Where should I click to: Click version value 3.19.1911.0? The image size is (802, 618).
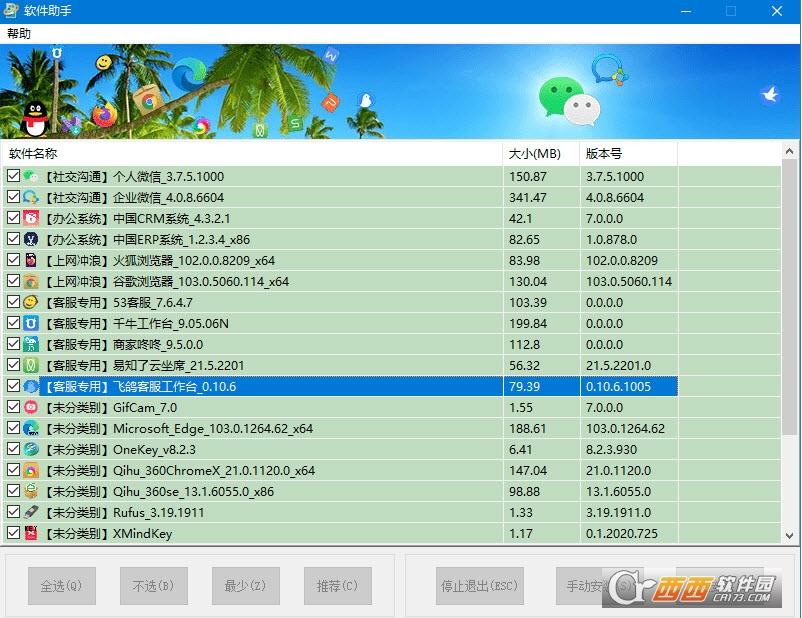(x=618, y=512)
